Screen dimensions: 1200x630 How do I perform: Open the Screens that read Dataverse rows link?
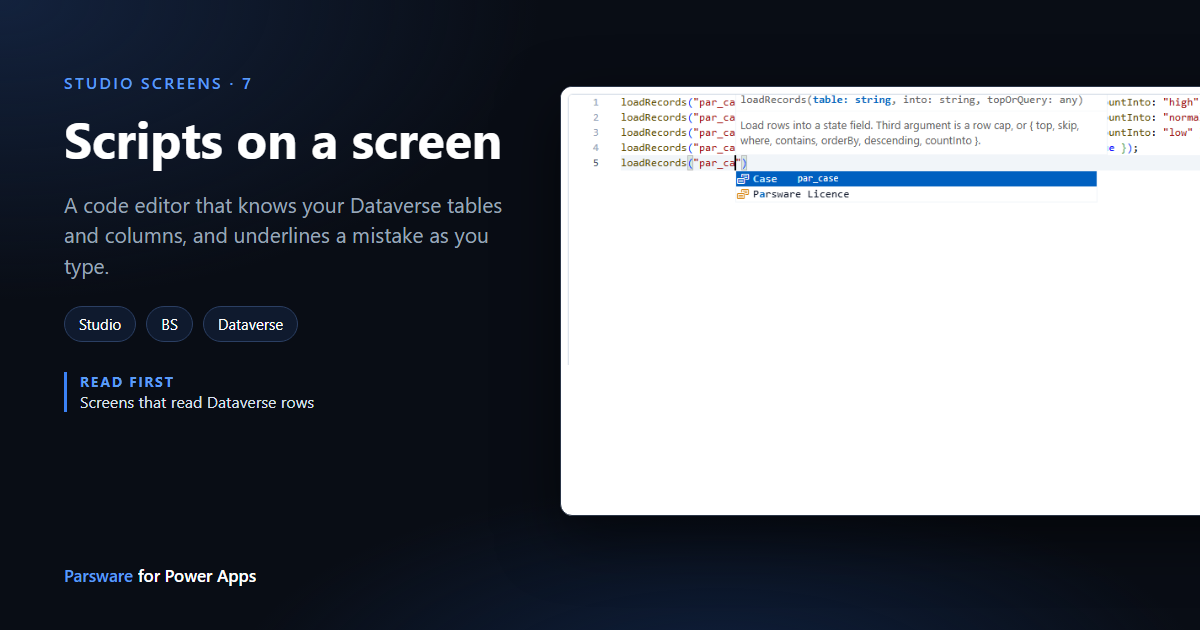click(197, 403)
